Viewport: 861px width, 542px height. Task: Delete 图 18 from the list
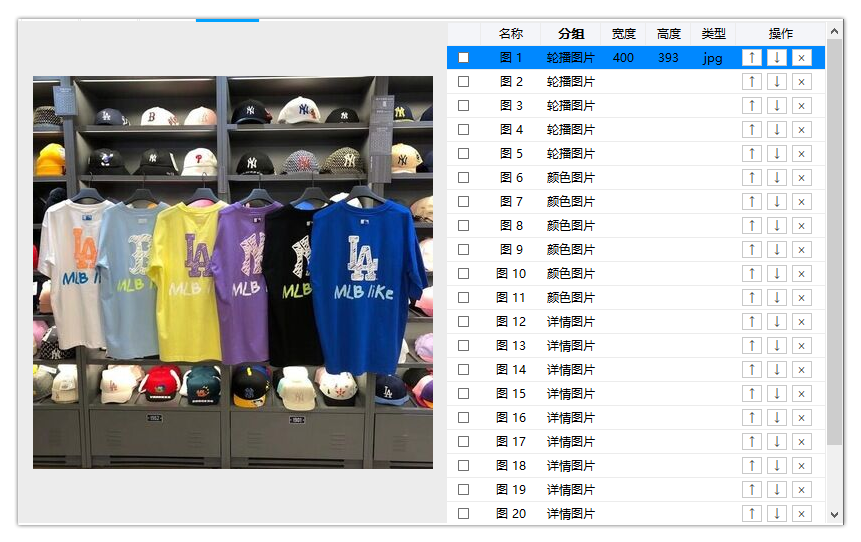(x=802, y=466)
